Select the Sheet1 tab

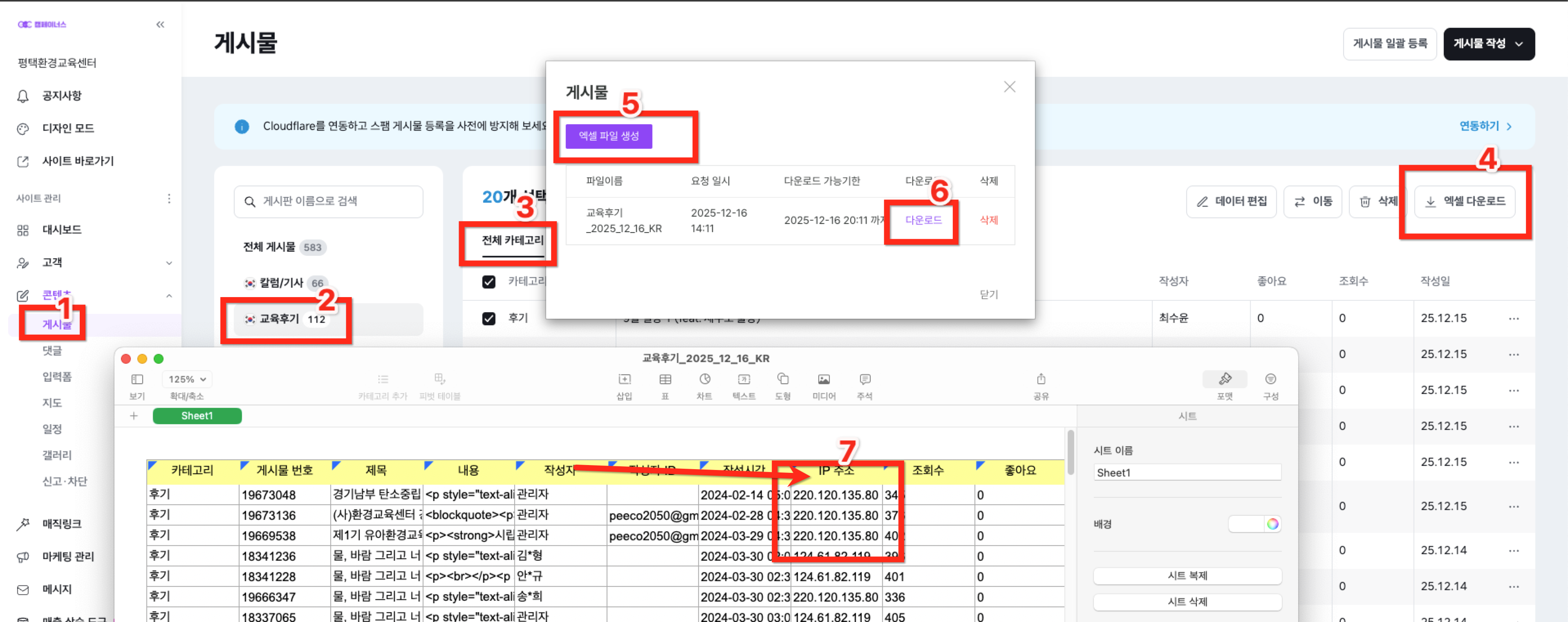coord(197,416)
